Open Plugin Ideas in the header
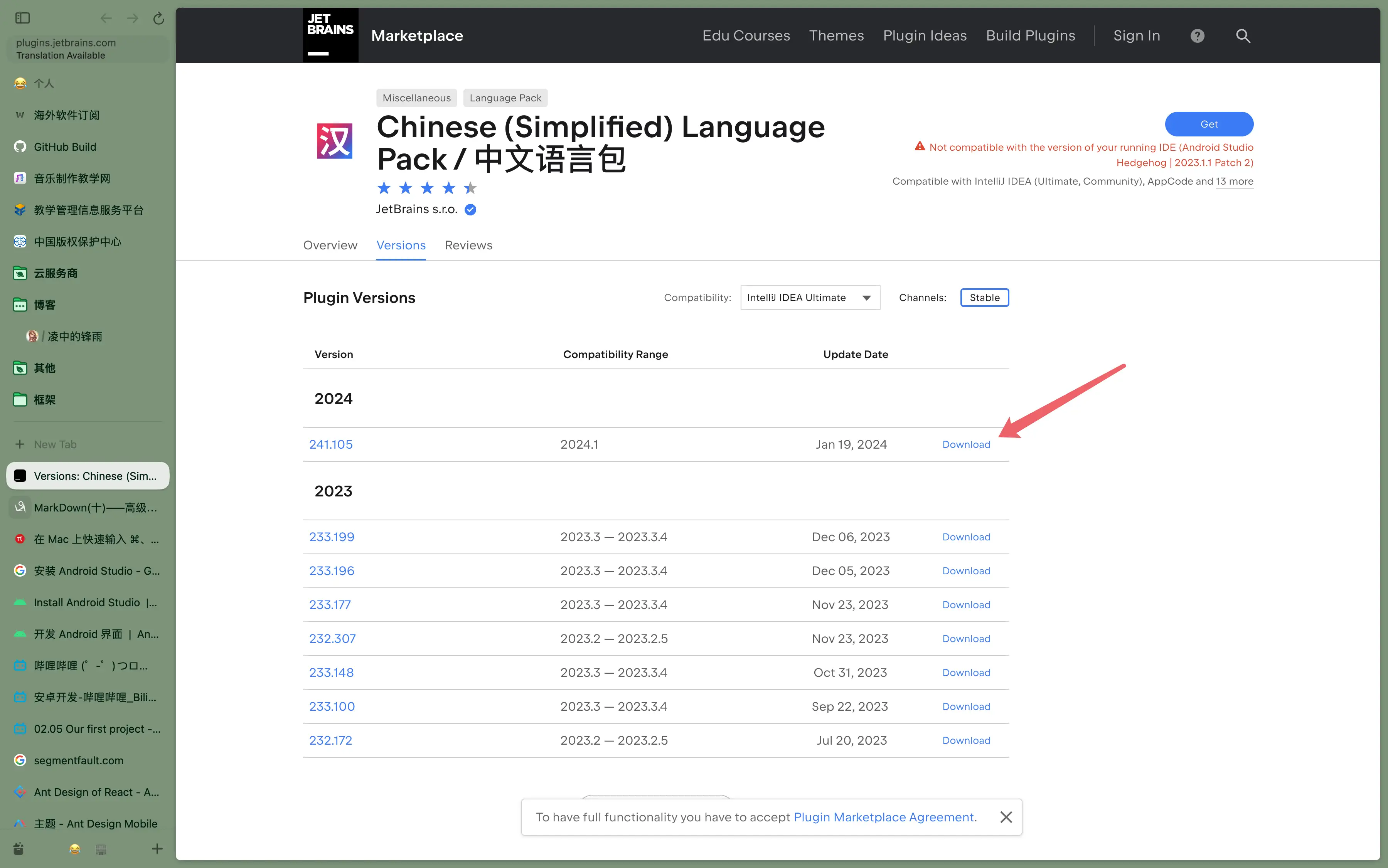The image size is (1388, 868). (x=925, y=35)
